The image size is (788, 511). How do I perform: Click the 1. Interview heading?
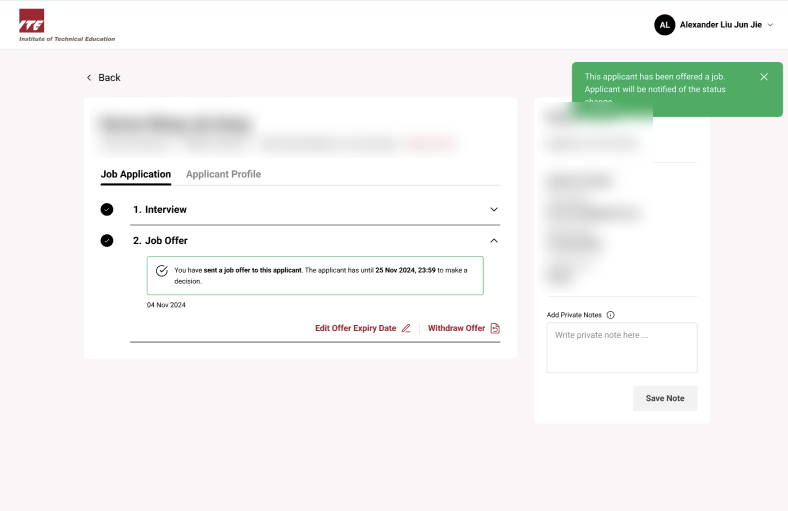[160, 210]
